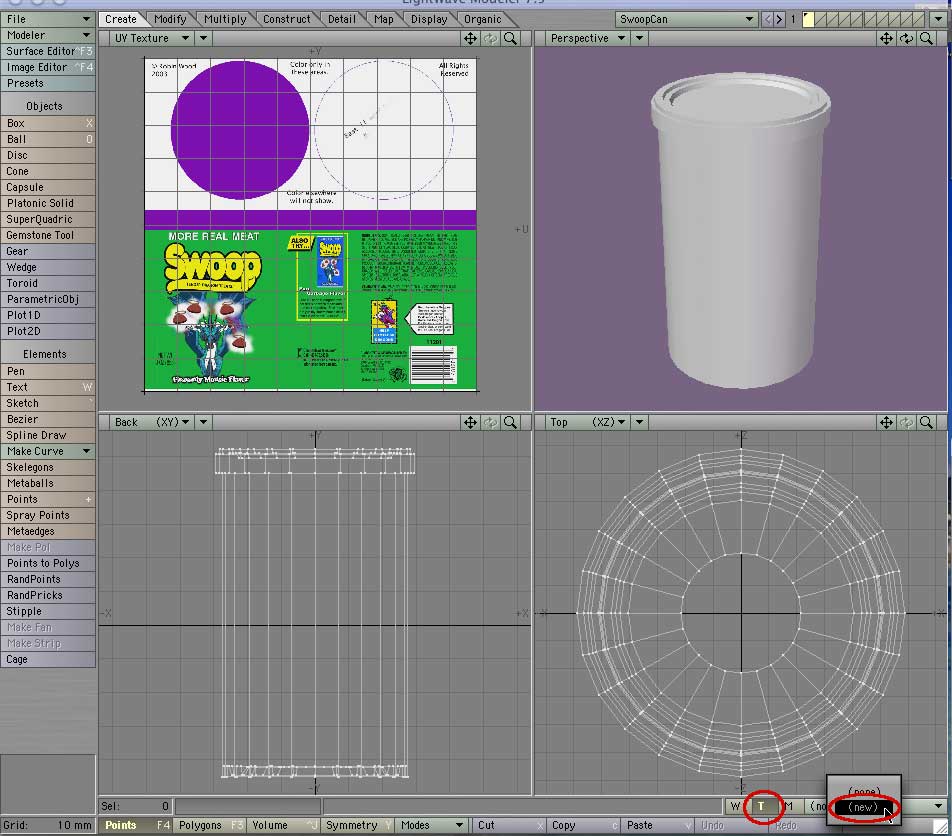Open the Modeler menu dropdown
952x836 pixels.
[48, 35]
